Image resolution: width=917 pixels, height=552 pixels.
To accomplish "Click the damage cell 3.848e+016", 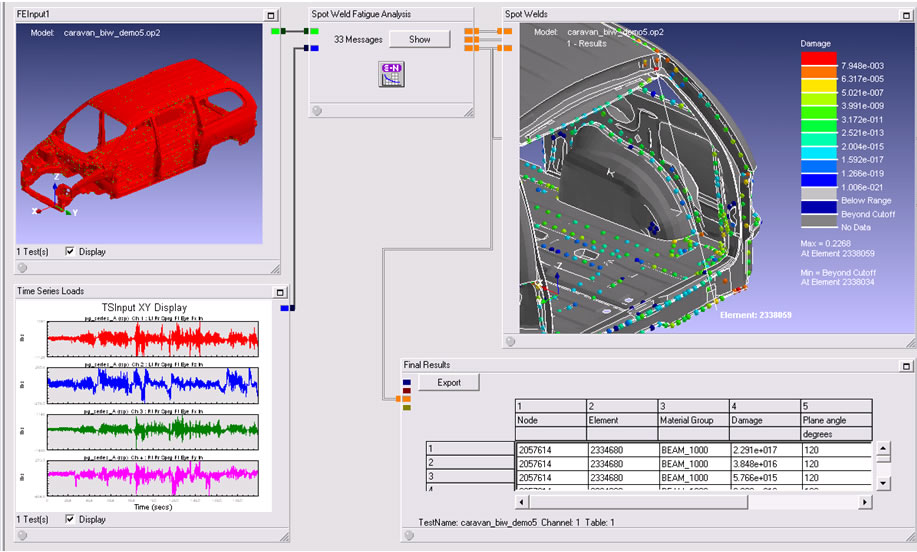I will pos(766,464).
